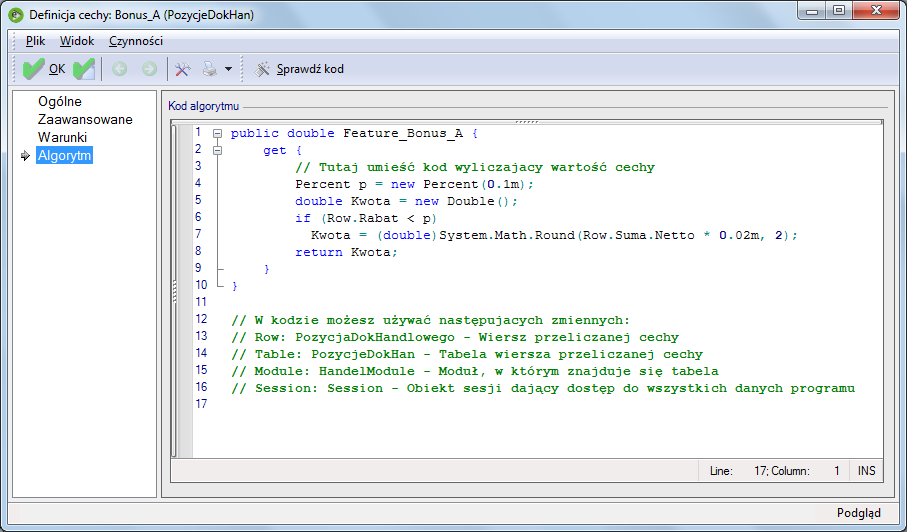This screenshot has width=907, height=532.
Task: Click on 'return Kwota;' in the code
Action: pos(346,252)
